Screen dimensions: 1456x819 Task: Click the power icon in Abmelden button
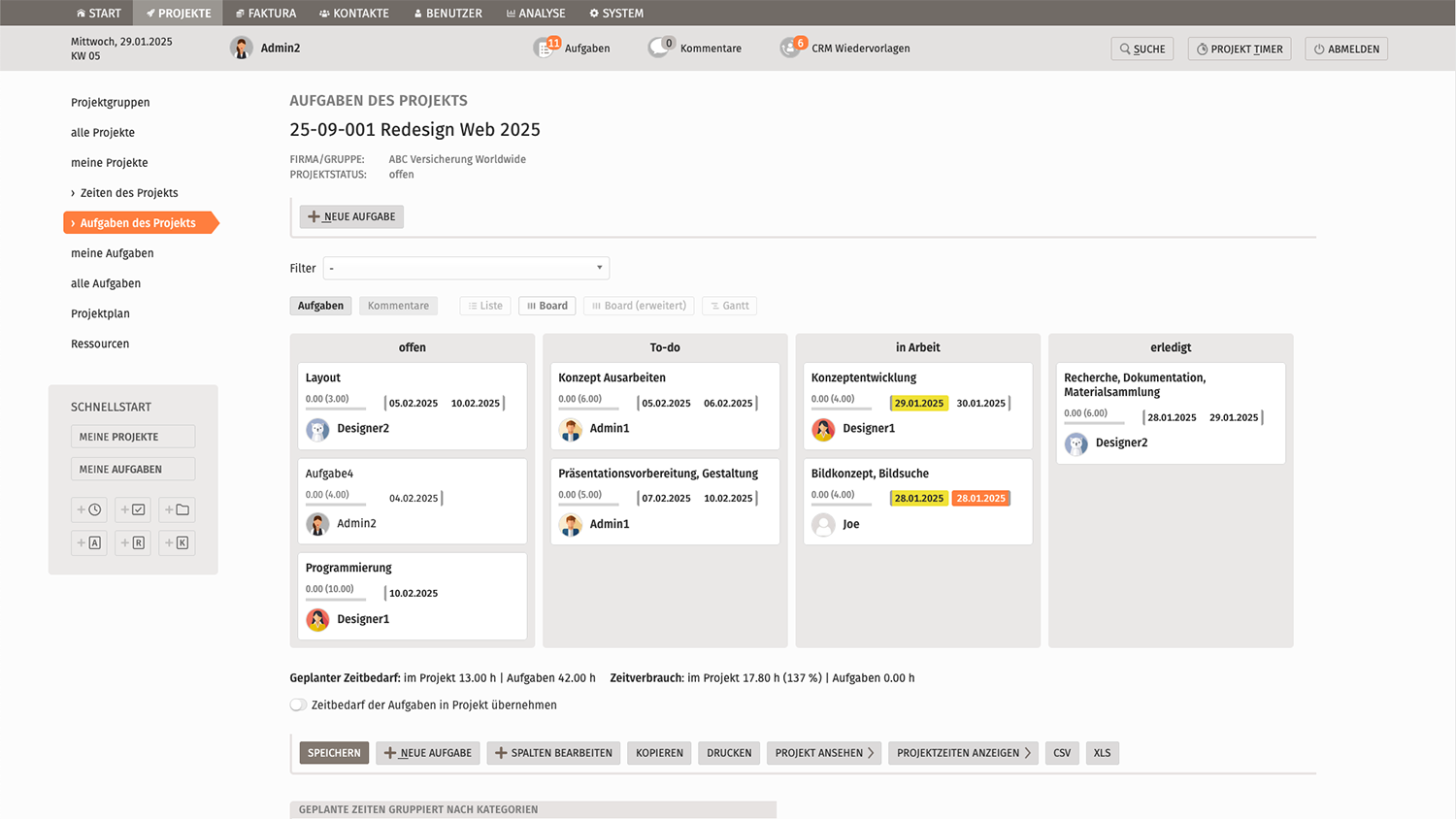click(x=1319, y=49)
